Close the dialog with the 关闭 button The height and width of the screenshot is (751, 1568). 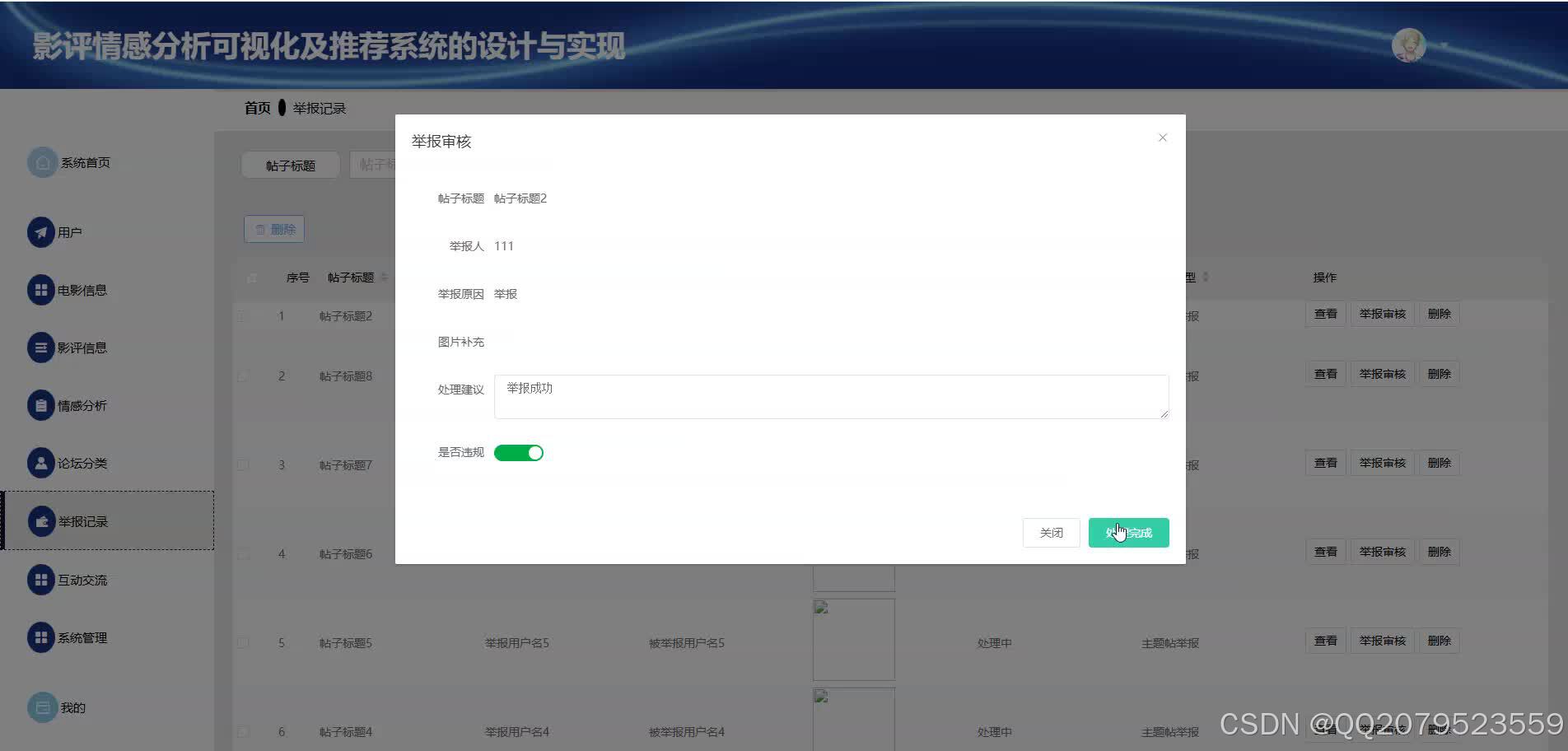(1051, 532)
